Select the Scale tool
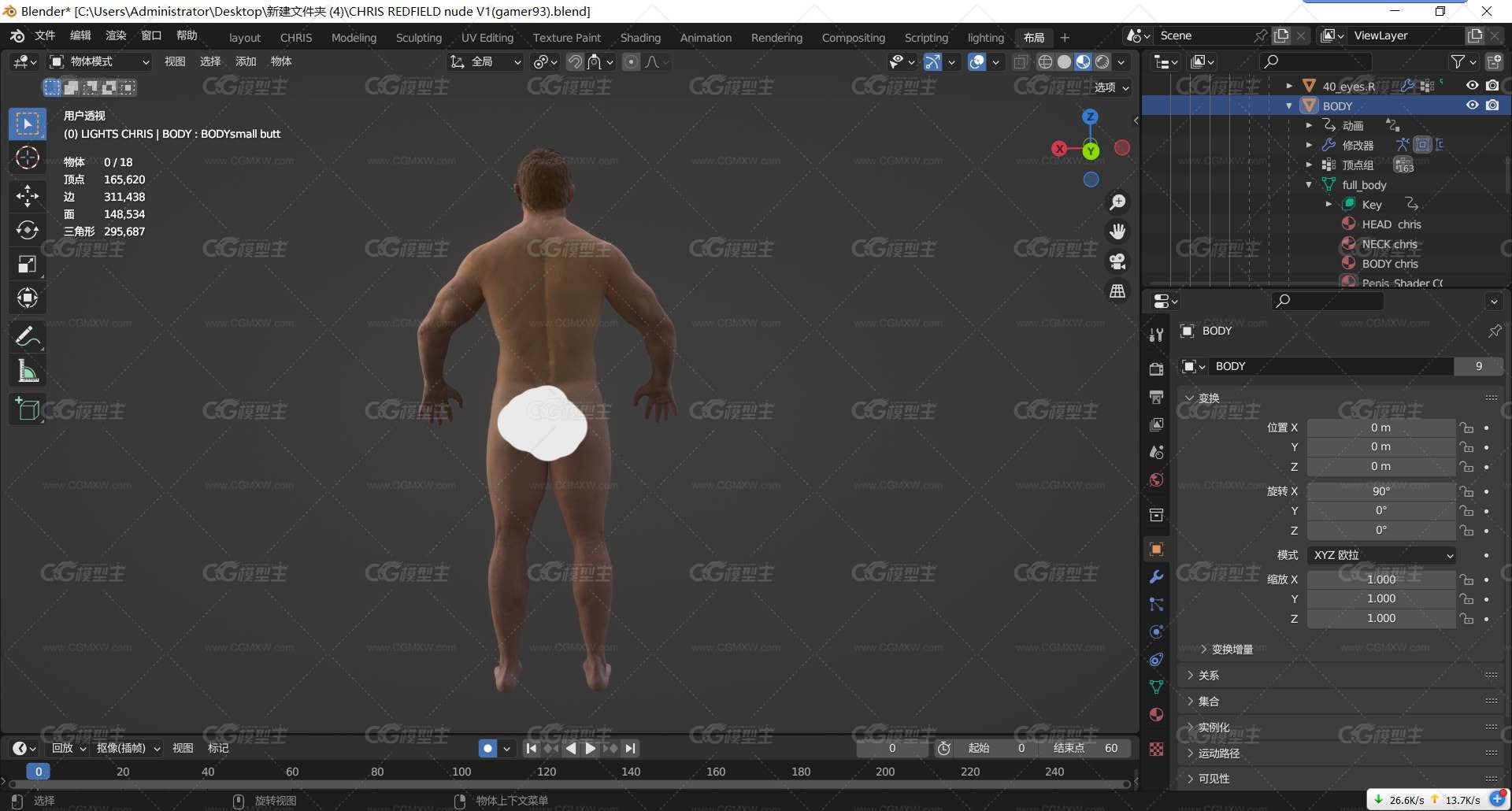This screenshot has width=1512, height=811. pos(28,264)
